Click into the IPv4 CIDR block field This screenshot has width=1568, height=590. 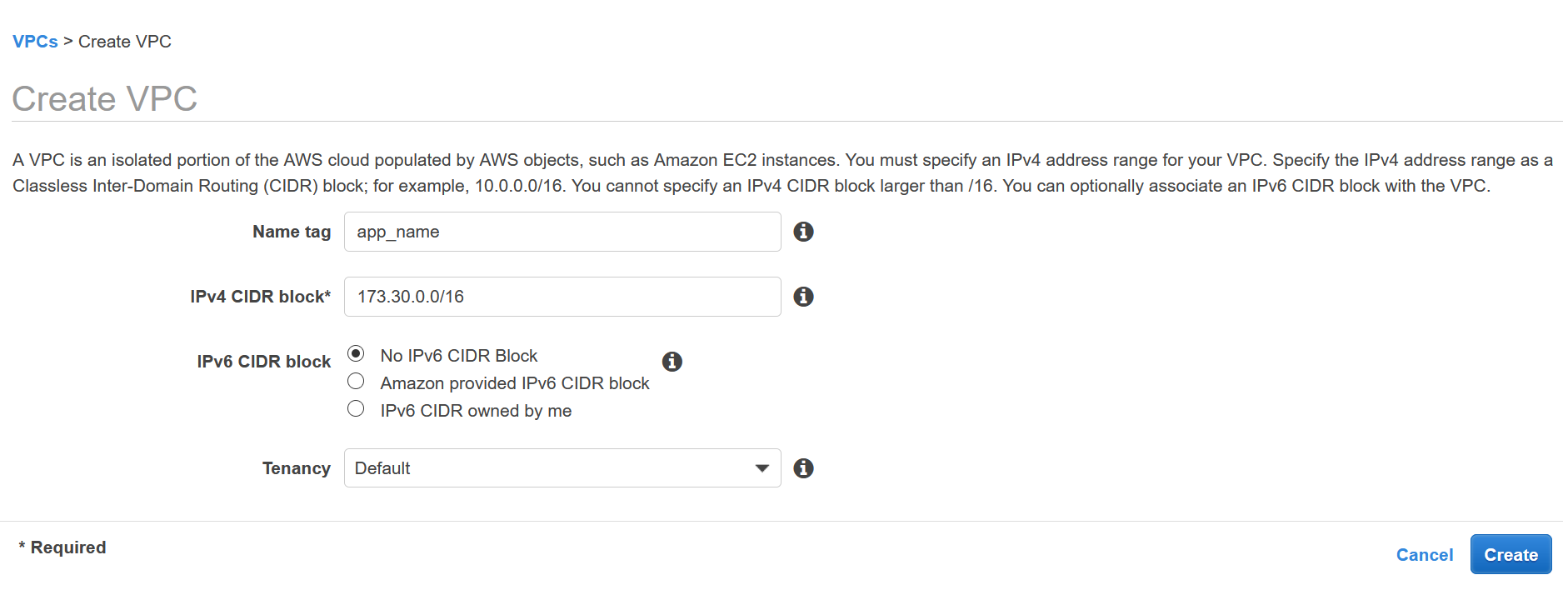click(x=562, y=297)
